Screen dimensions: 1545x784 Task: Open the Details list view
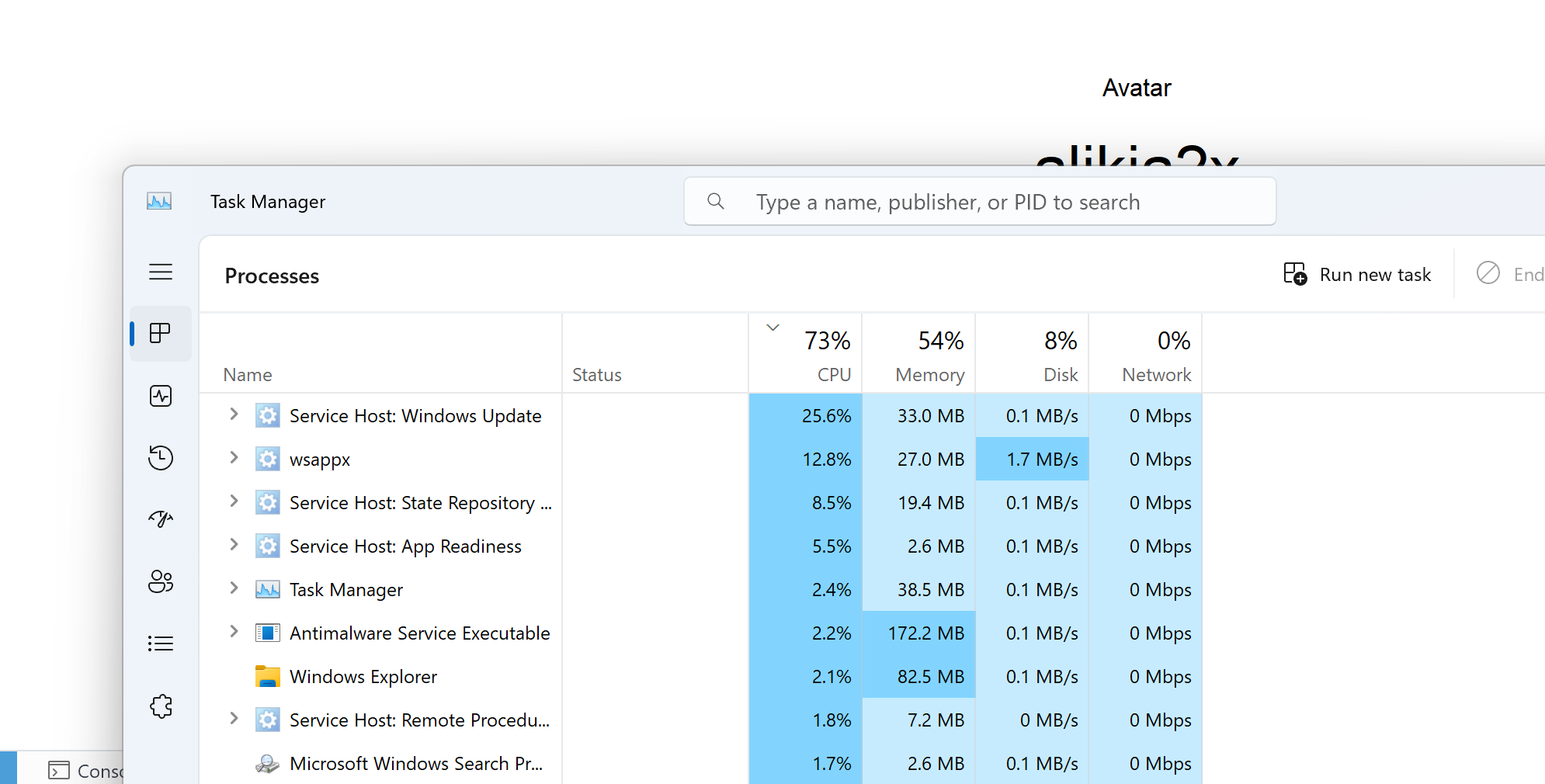point(161,643)
